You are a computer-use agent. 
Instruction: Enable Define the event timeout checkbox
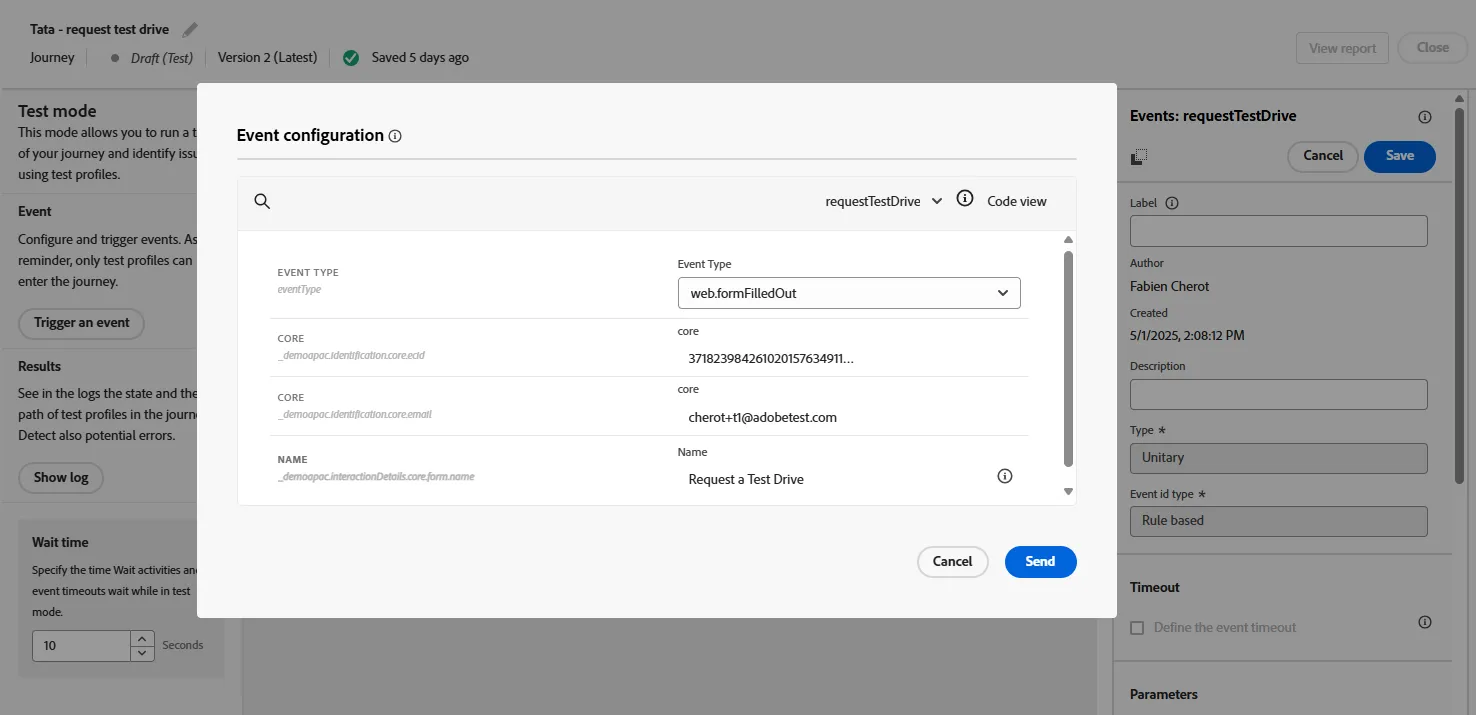point(1137,628)
